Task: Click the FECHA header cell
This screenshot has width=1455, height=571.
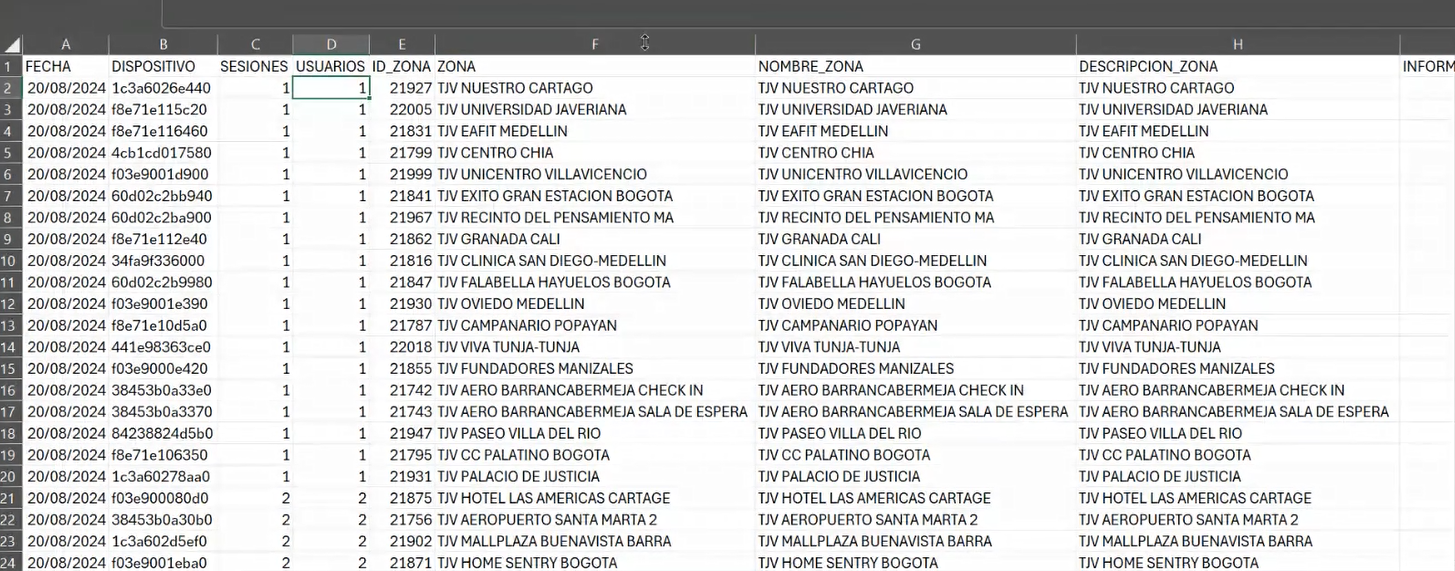Action: tap(66, 66)
